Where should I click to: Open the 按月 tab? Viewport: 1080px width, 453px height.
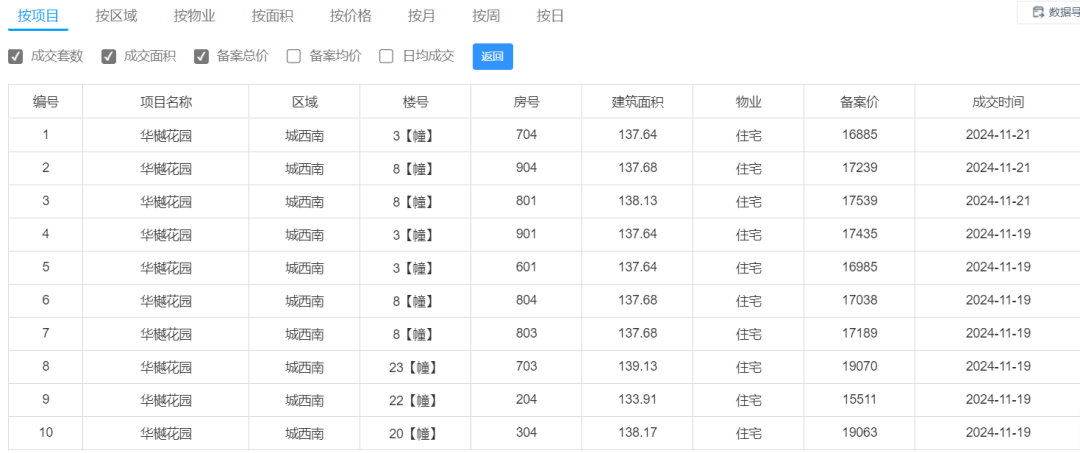[x=422, y=16]
